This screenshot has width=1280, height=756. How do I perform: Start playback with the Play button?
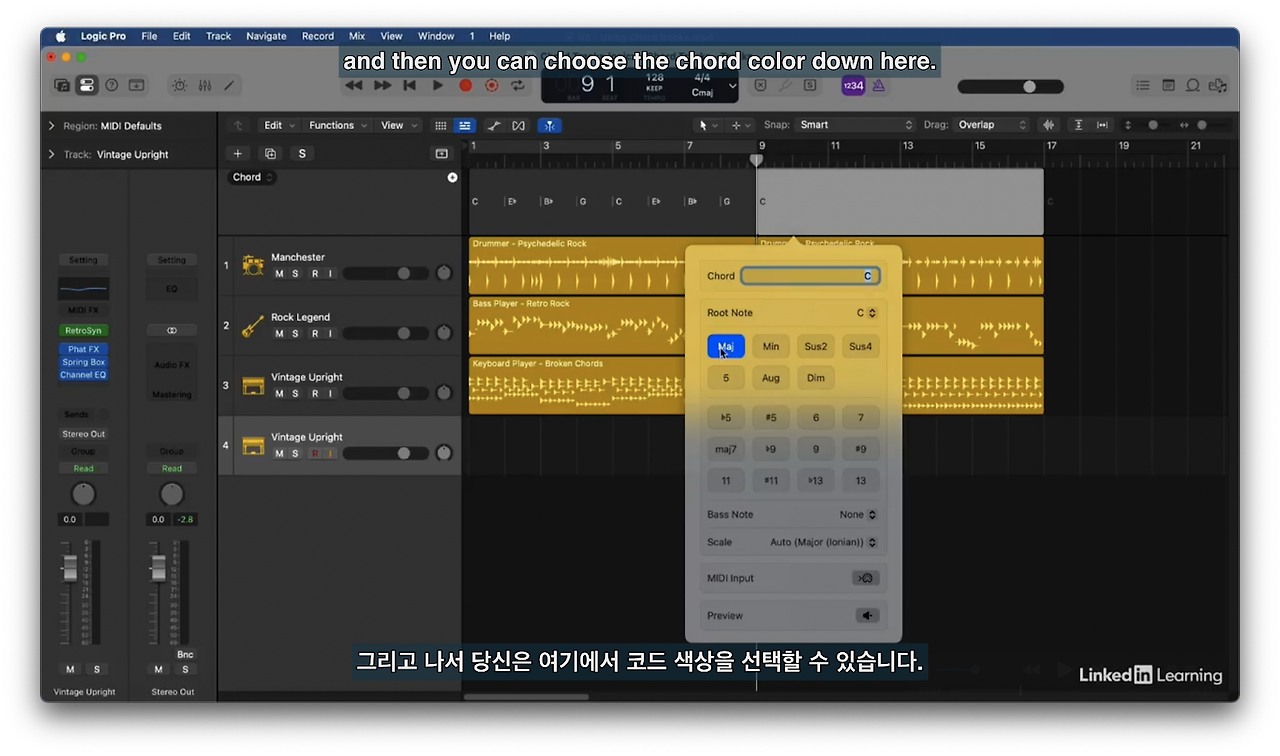tap(437, 86)
